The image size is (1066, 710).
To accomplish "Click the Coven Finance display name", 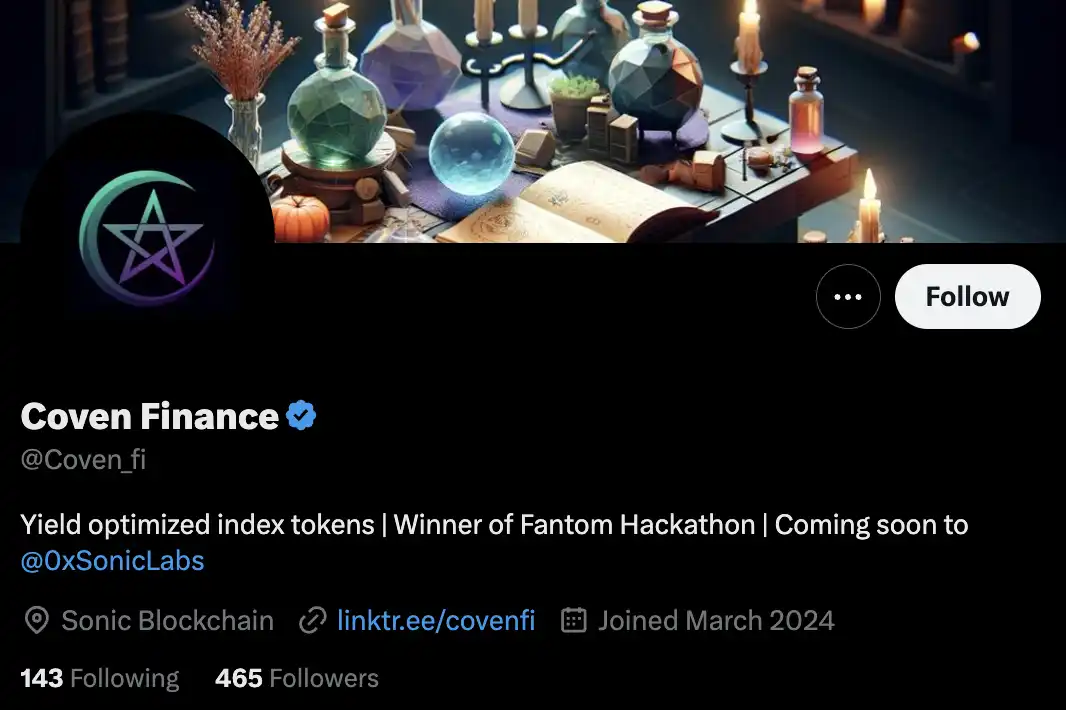I will 150,416.
